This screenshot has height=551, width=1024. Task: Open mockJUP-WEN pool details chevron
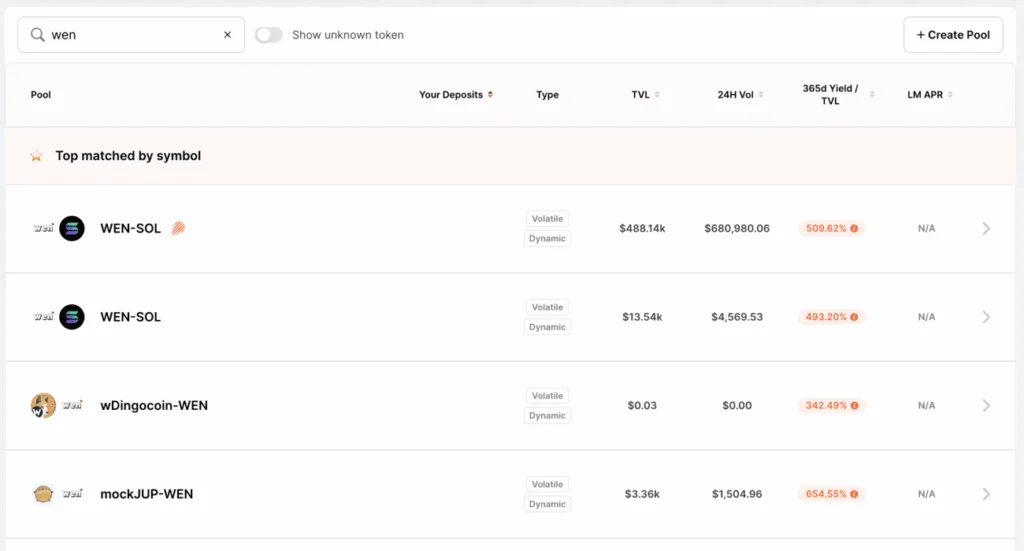click(986, 494)
